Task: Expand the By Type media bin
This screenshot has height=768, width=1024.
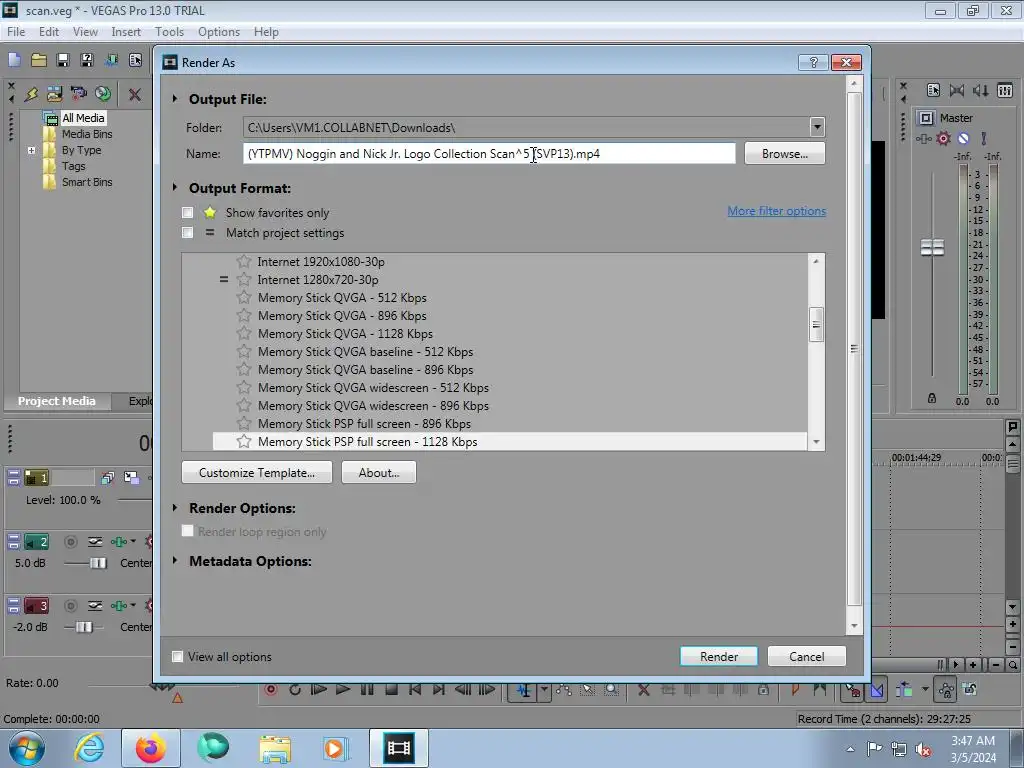Action: coord(31,150)
